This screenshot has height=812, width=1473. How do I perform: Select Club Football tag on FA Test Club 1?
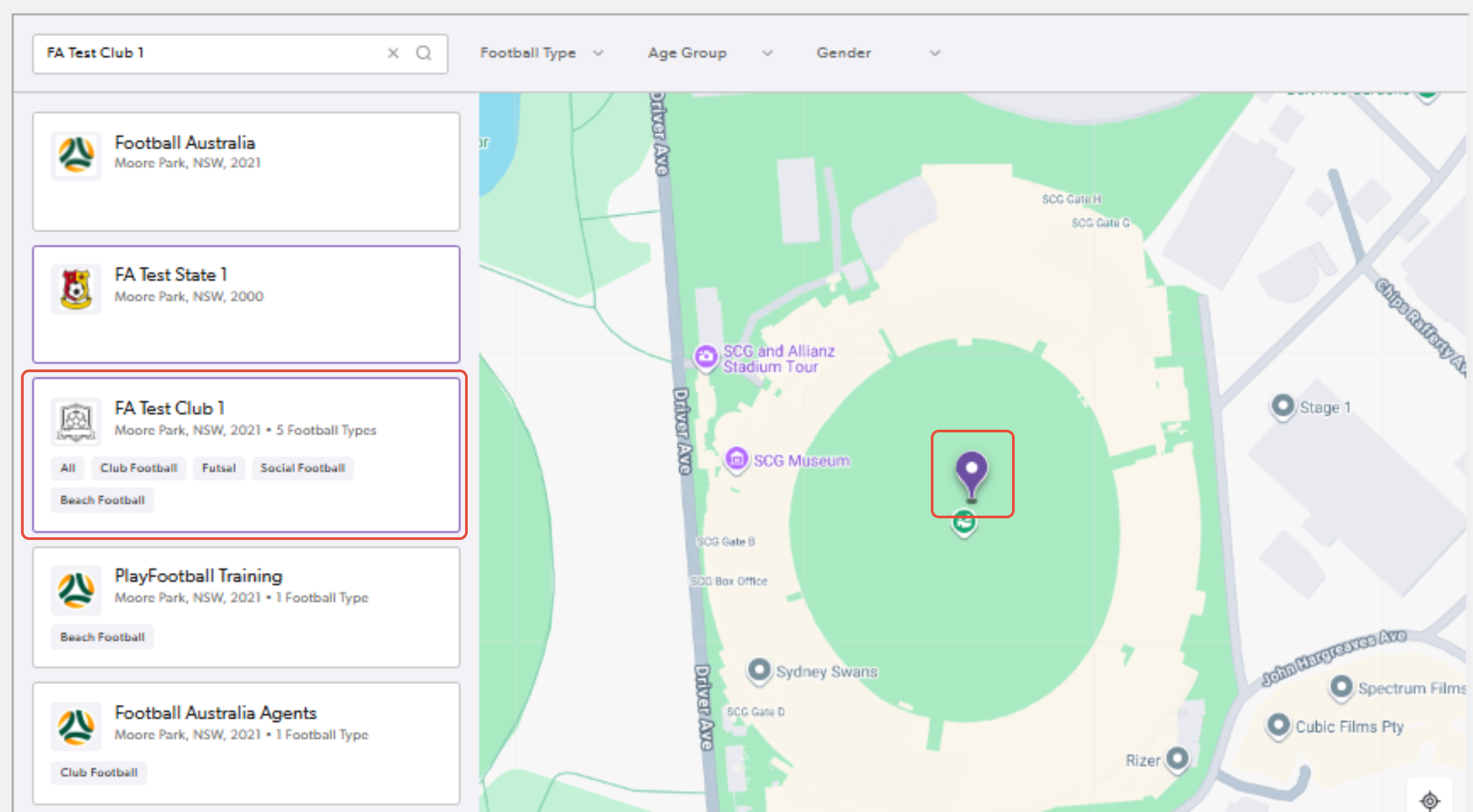click(x=139, y=468)
